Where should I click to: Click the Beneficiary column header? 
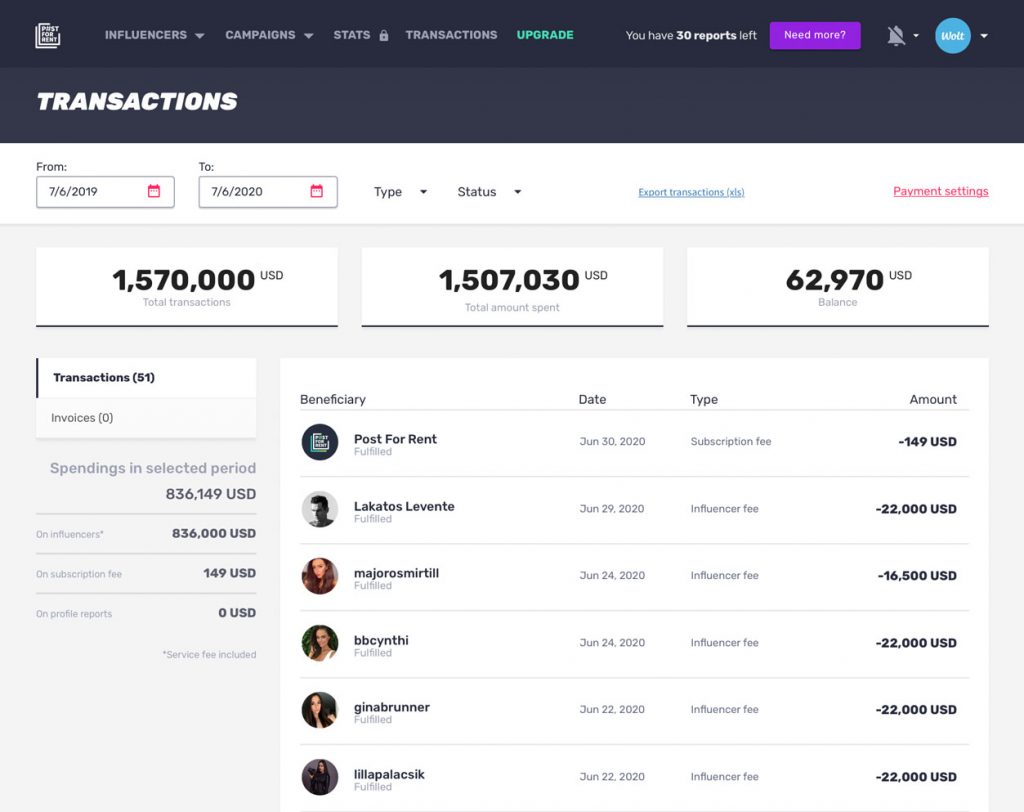click(x=332, y=399)
